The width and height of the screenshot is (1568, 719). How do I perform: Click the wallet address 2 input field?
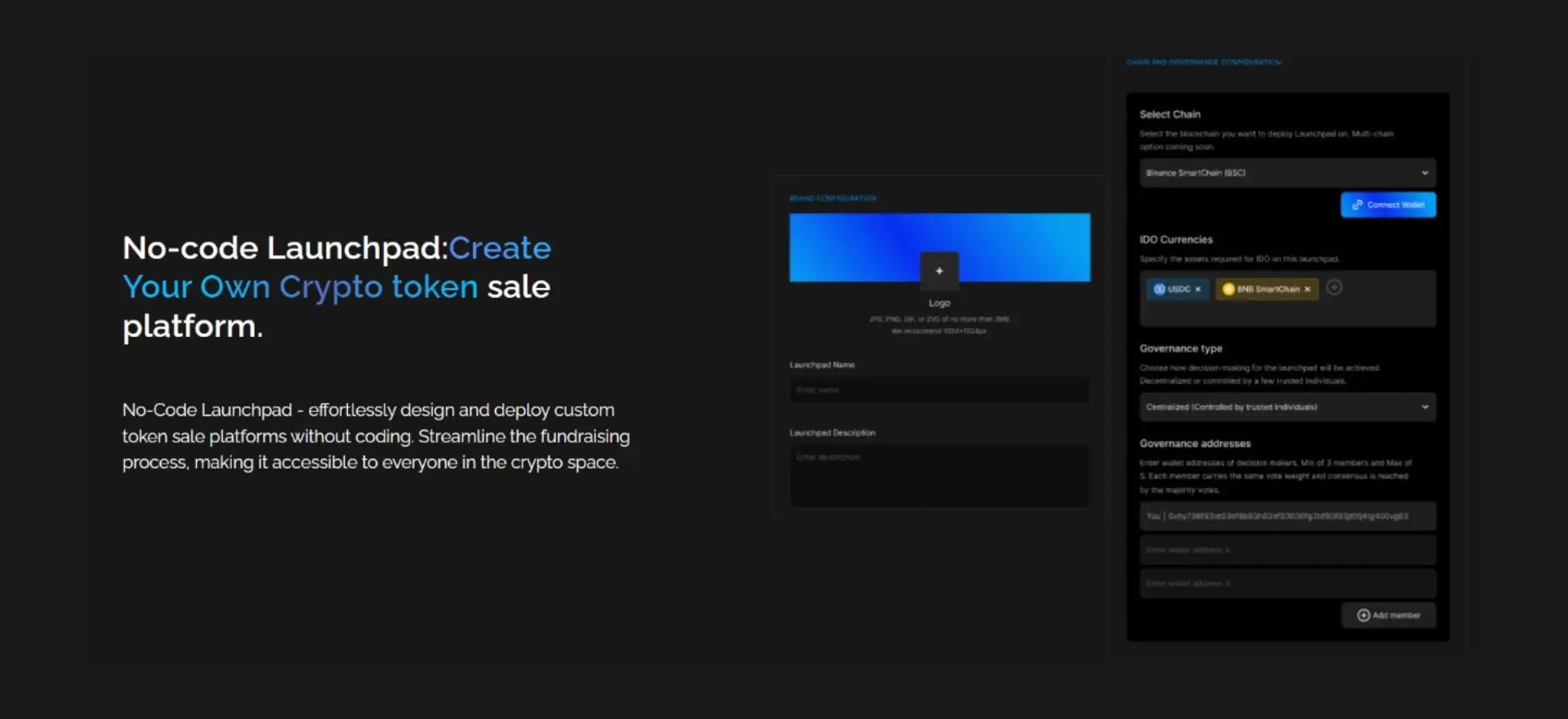1287,550
